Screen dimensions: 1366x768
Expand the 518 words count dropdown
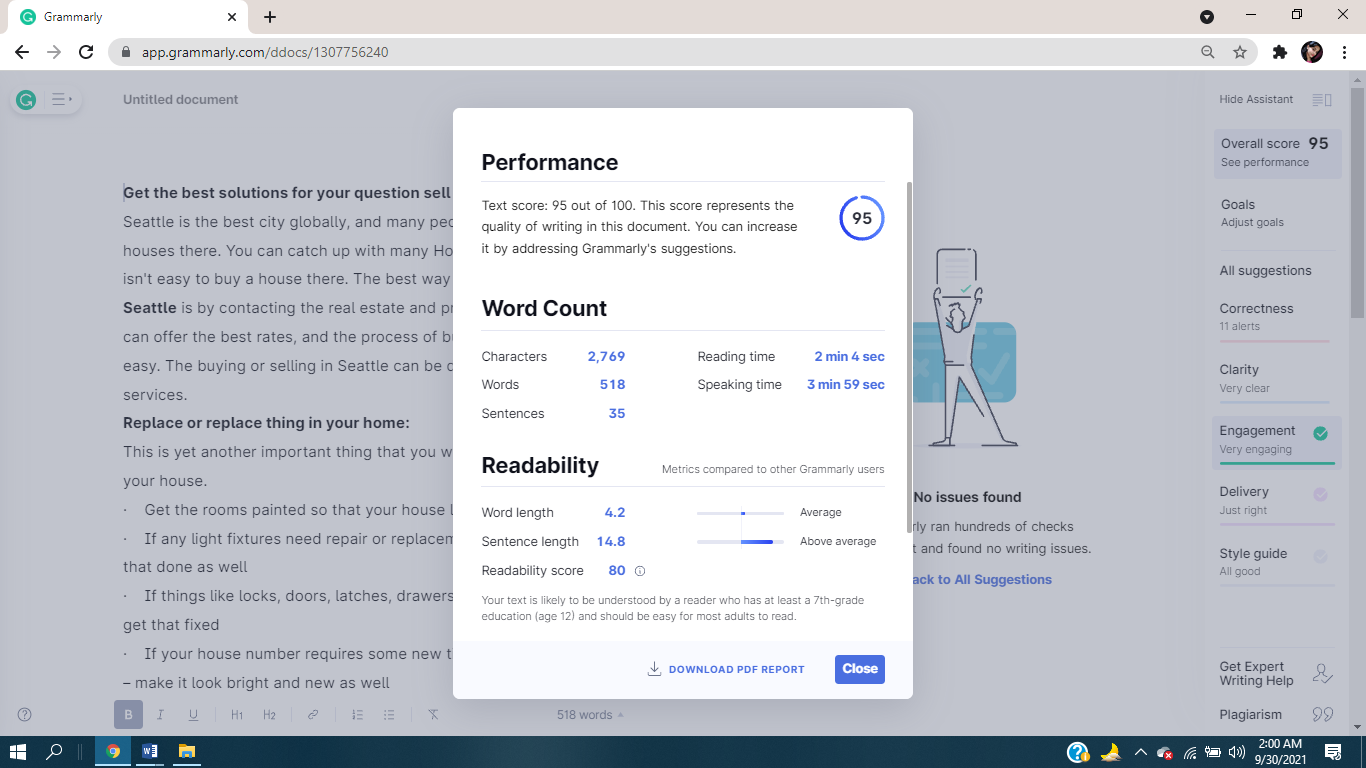[x=590, y=715]
